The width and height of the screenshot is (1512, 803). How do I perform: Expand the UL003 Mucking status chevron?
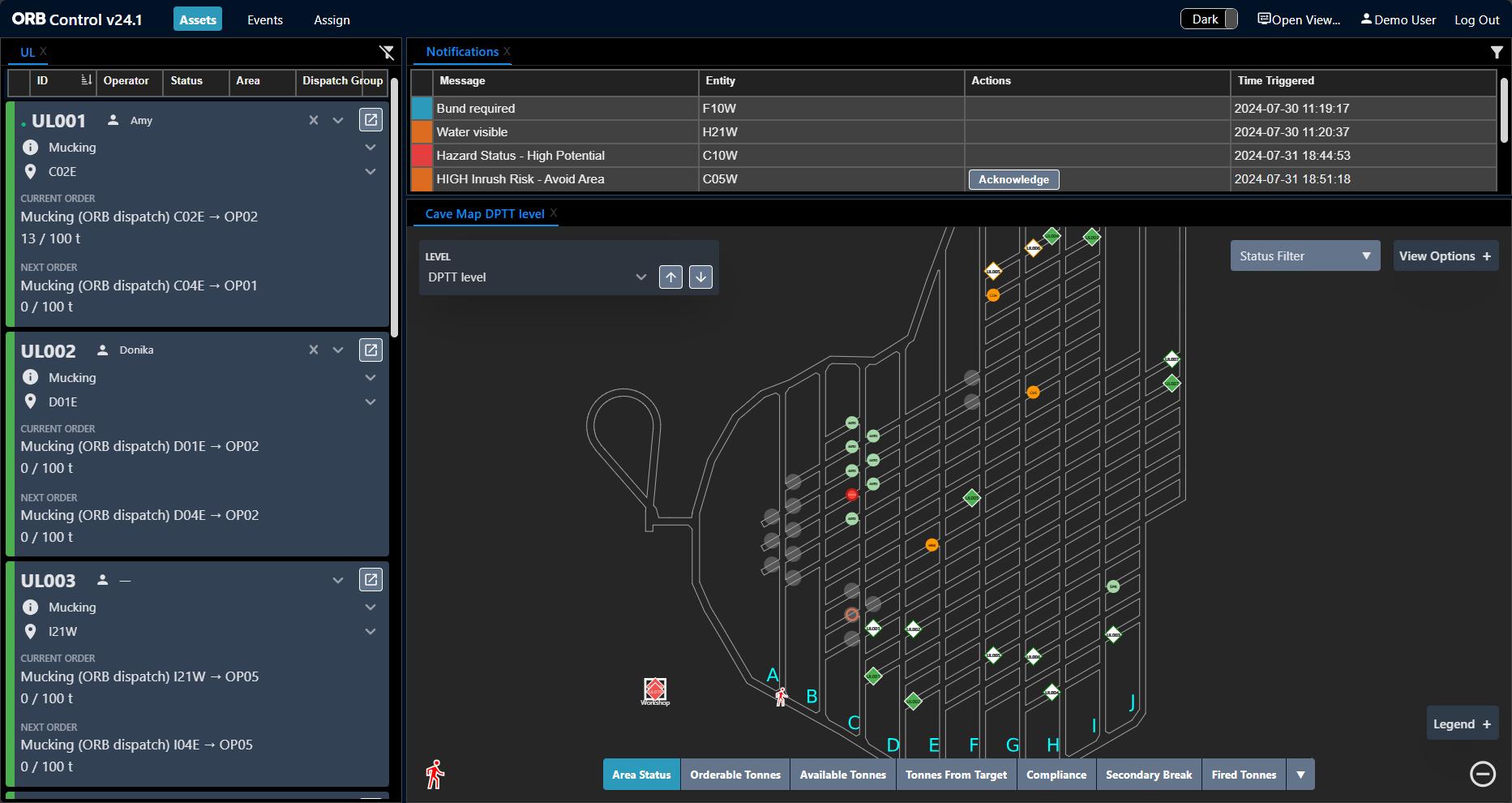coord(371,608)
